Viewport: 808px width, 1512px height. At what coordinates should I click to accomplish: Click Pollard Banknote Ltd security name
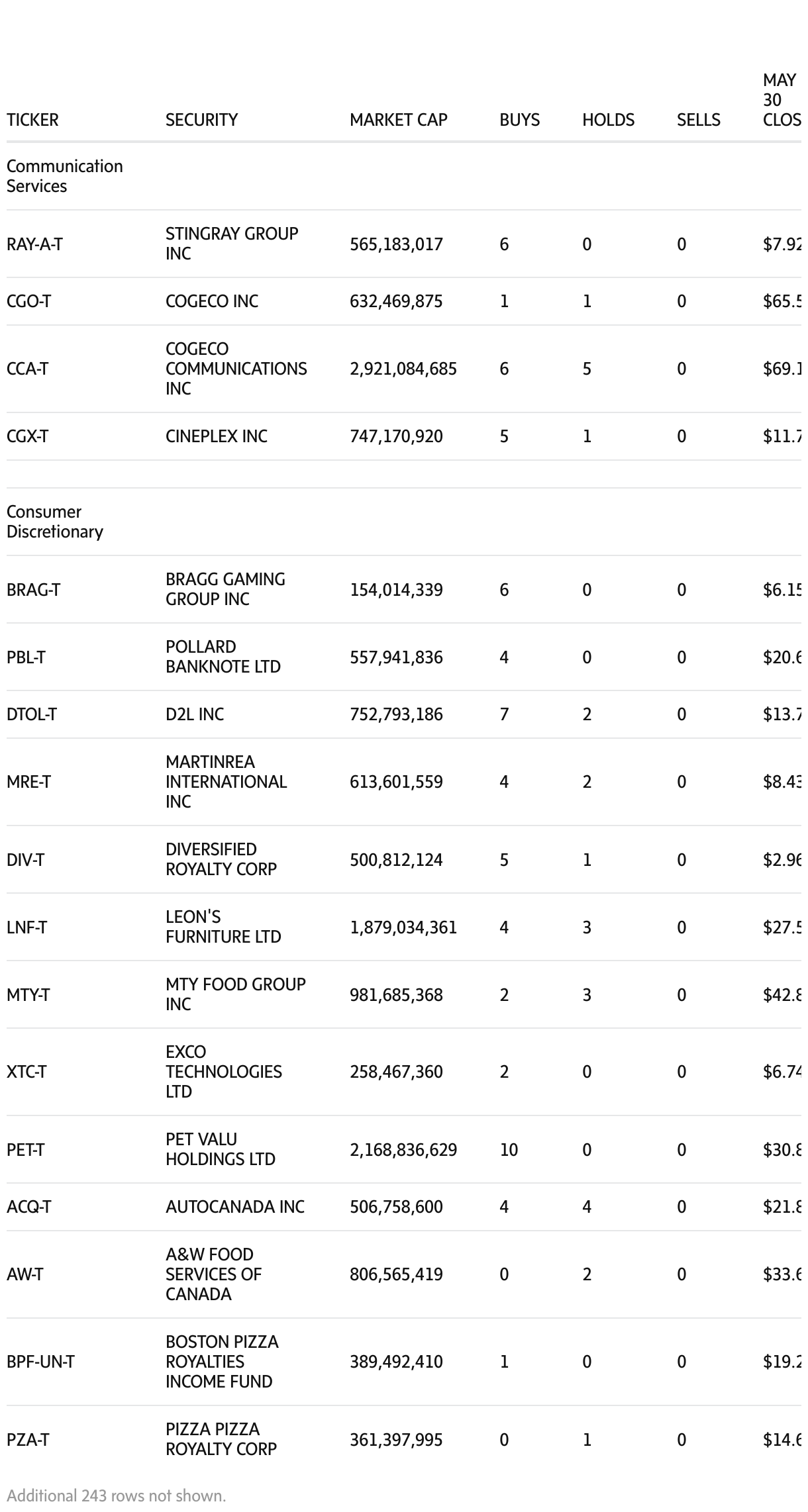pyautogui.click(x=223, y=657)
